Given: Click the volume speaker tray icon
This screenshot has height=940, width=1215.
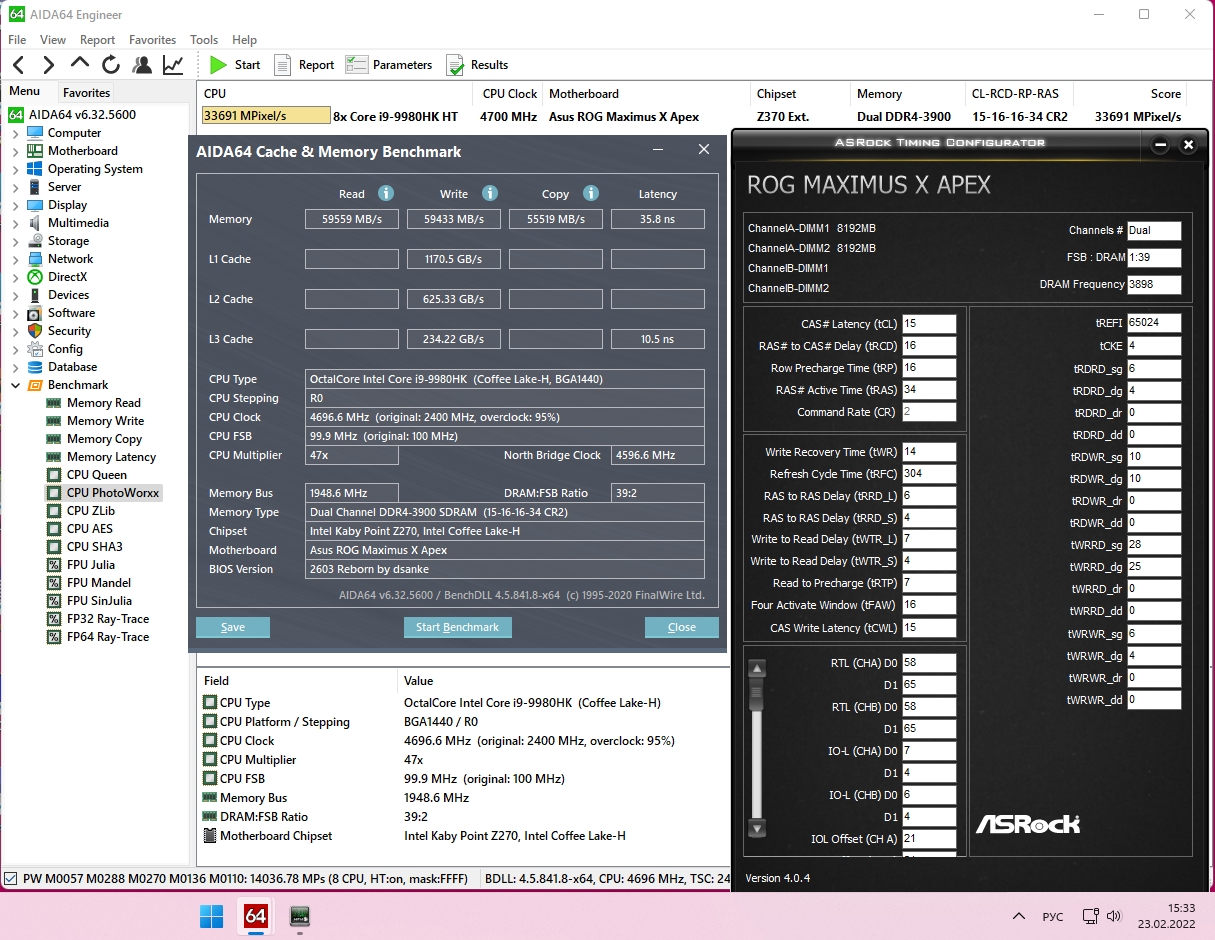Looking at the screenshot, I should [x=1113, y=916].
